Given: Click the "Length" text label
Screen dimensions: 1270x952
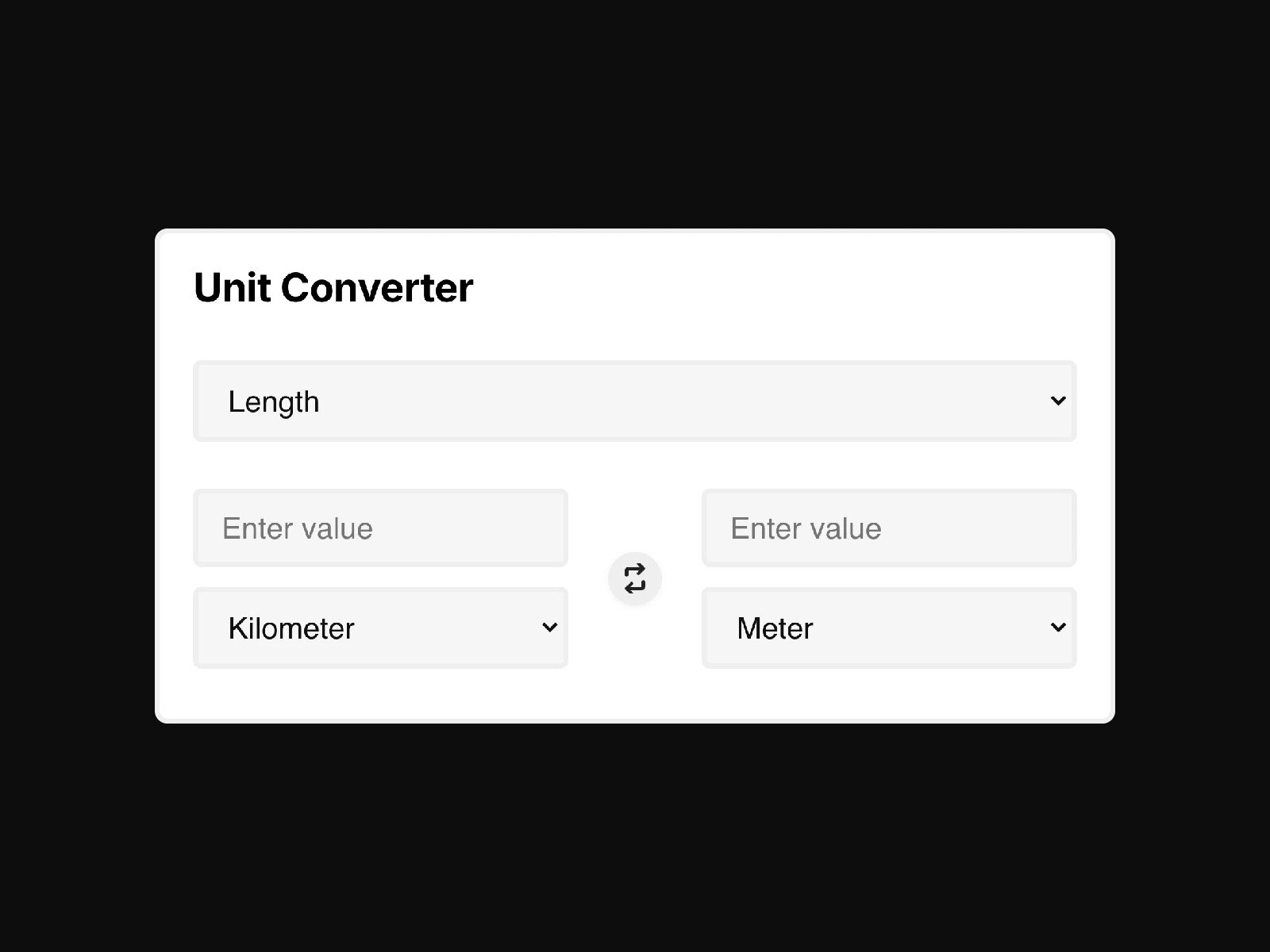Looking at the screenshot, I should coord(274,402).
